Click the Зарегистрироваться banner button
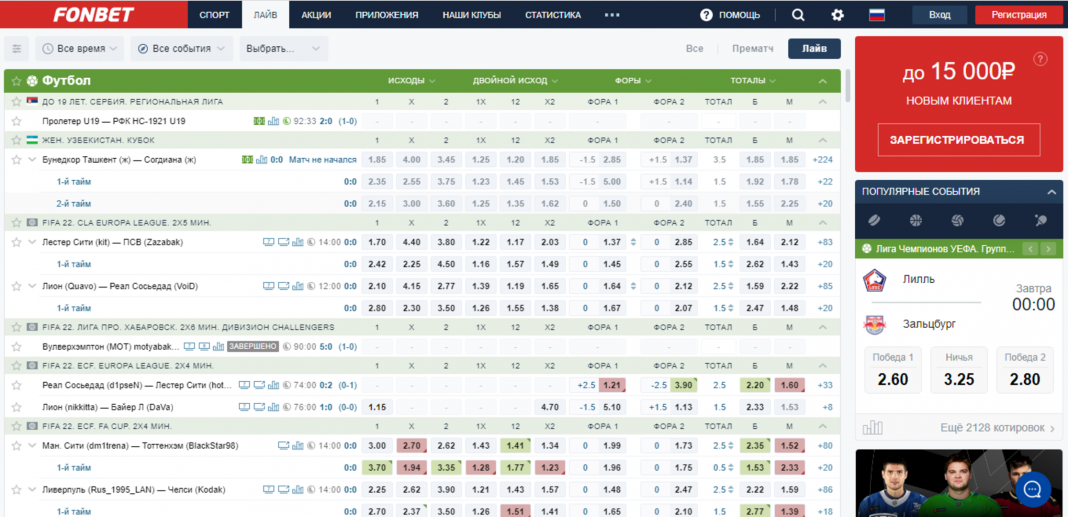The width and height of the screenshot is (1068, 517). click(x=958, y=141)
